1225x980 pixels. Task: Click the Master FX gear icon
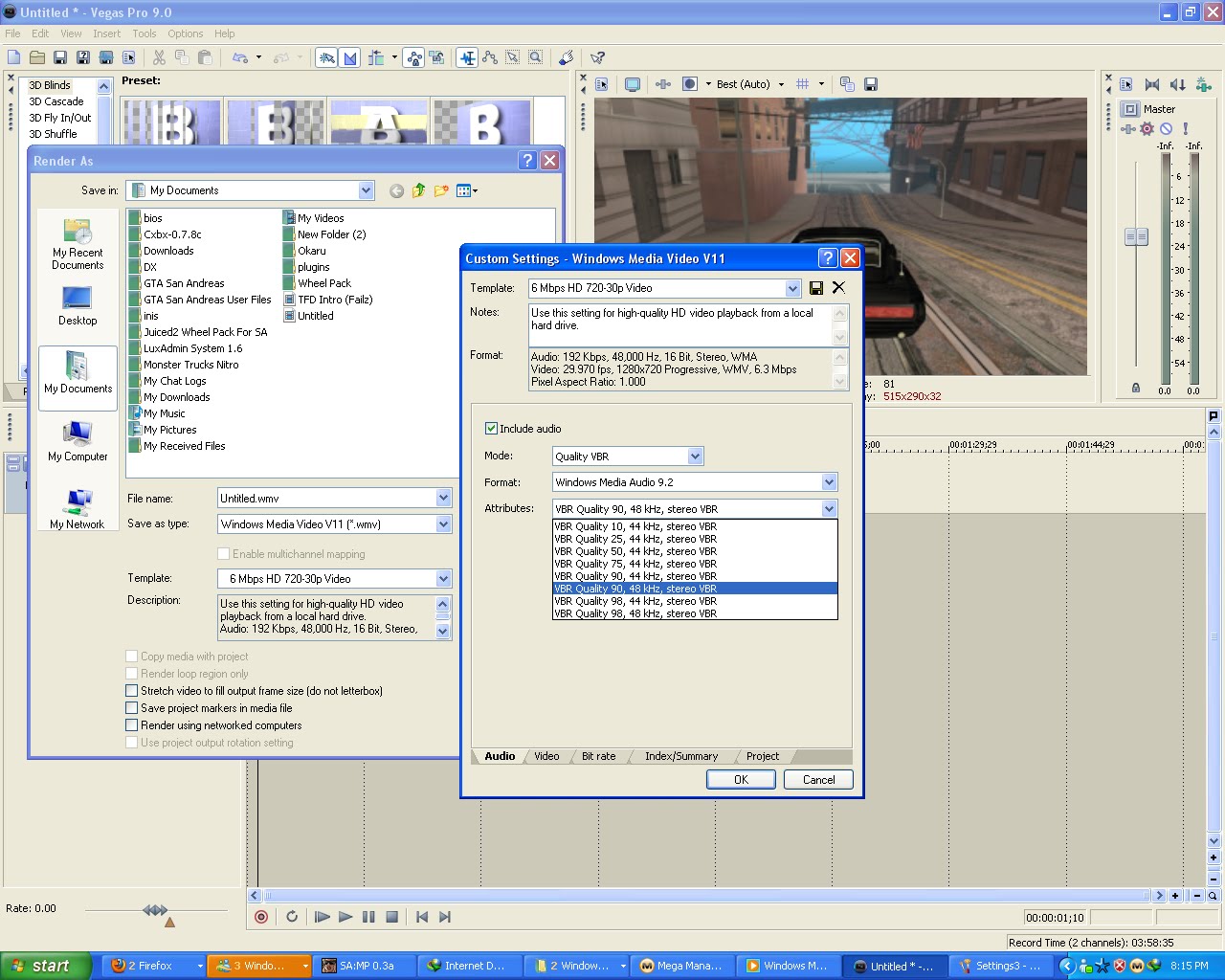coord(1147,128)
